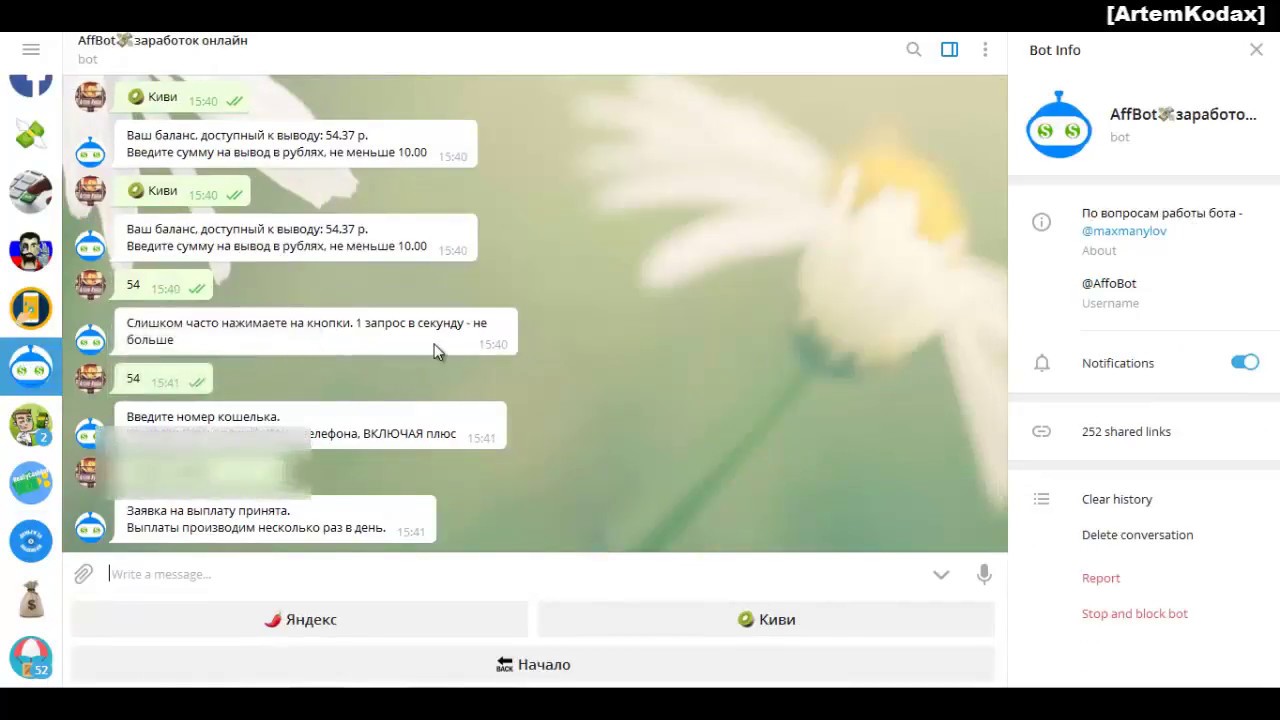Viewport: 1280px width, 720px height.
Task: Open 252 shared links
Action: (1126, 431)
